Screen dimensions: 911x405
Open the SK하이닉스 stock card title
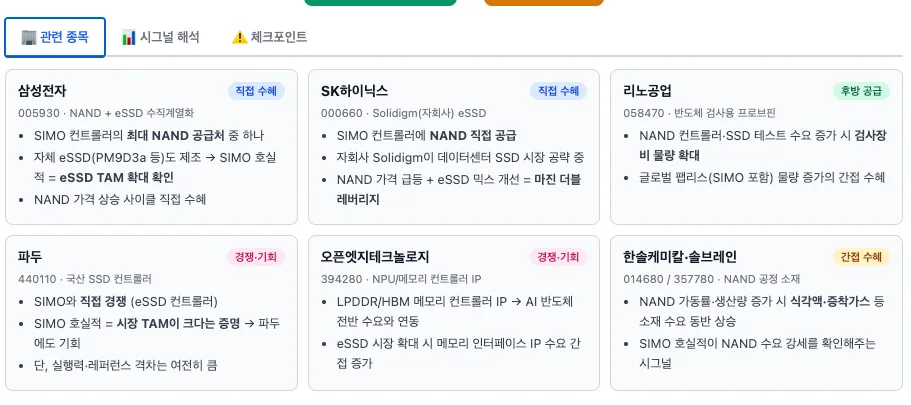354,91
